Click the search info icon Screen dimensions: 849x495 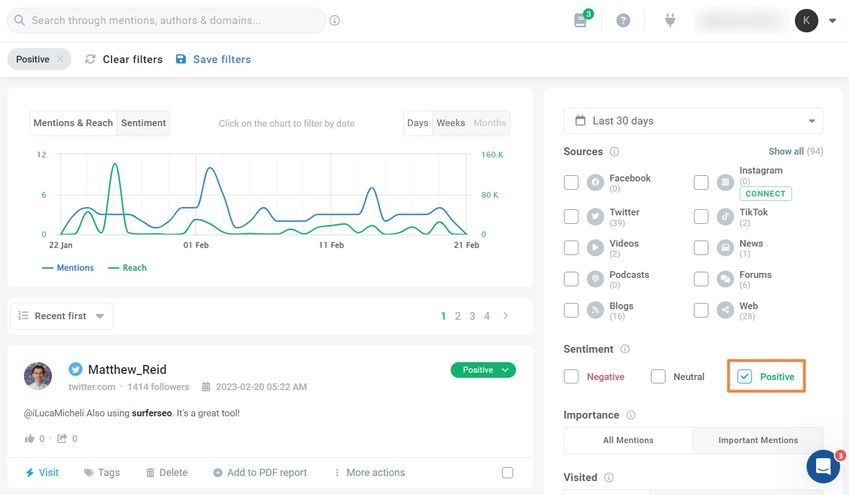pos(335,21)
